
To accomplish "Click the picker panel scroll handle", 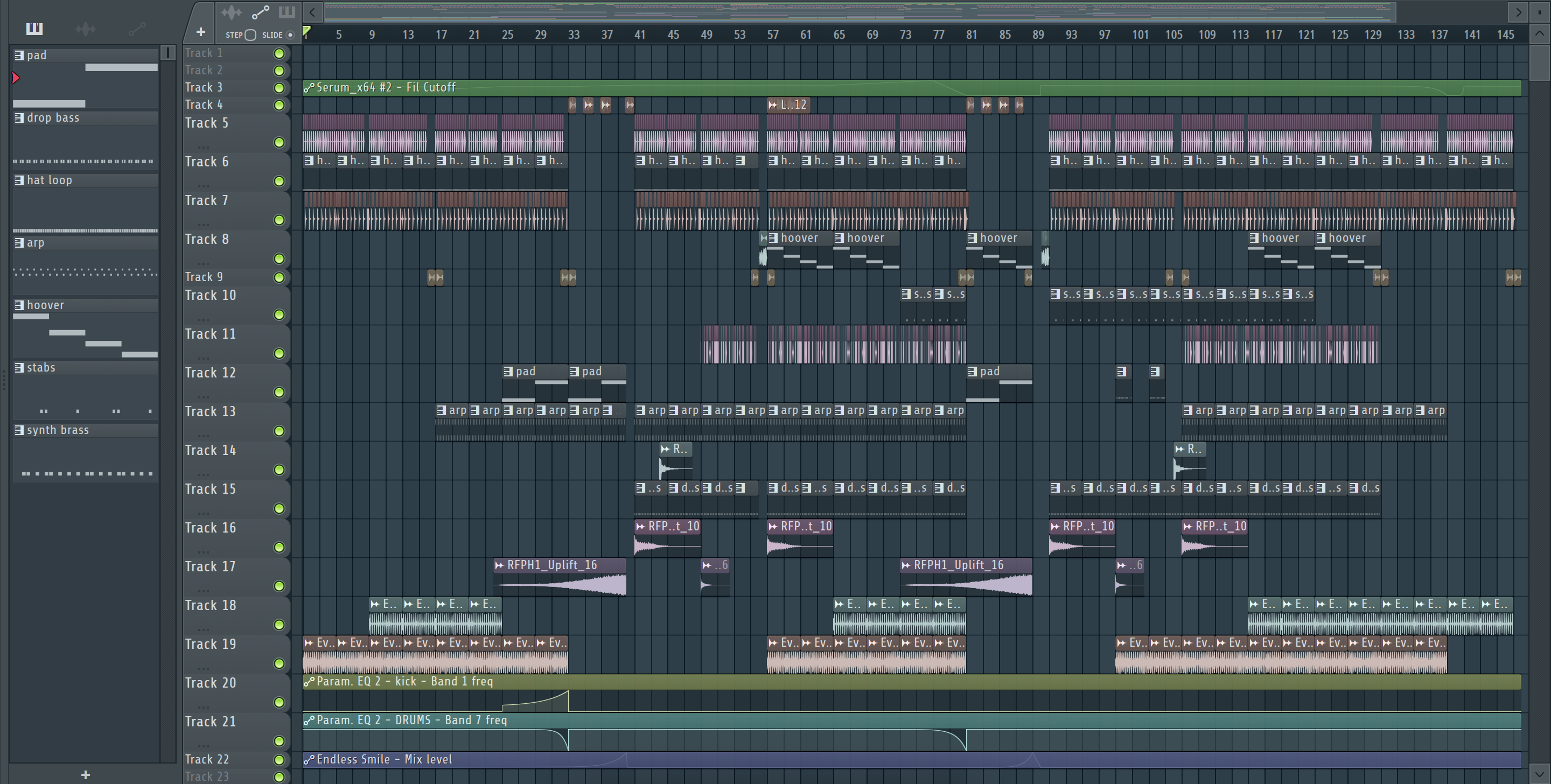I will pyautogui.click(x=168, y=53).
